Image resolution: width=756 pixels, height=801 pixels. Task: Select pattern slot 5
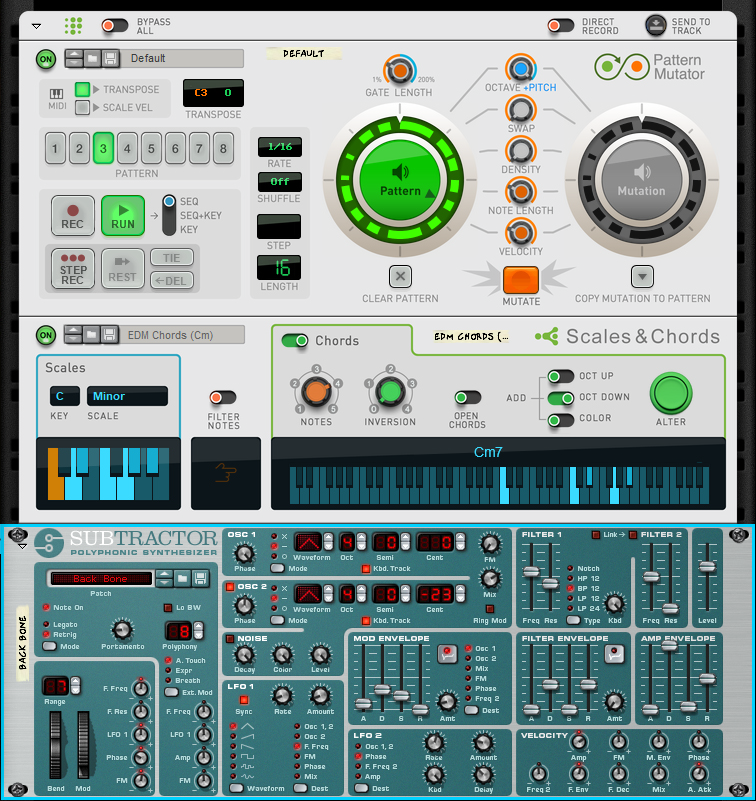coord(151,150)
